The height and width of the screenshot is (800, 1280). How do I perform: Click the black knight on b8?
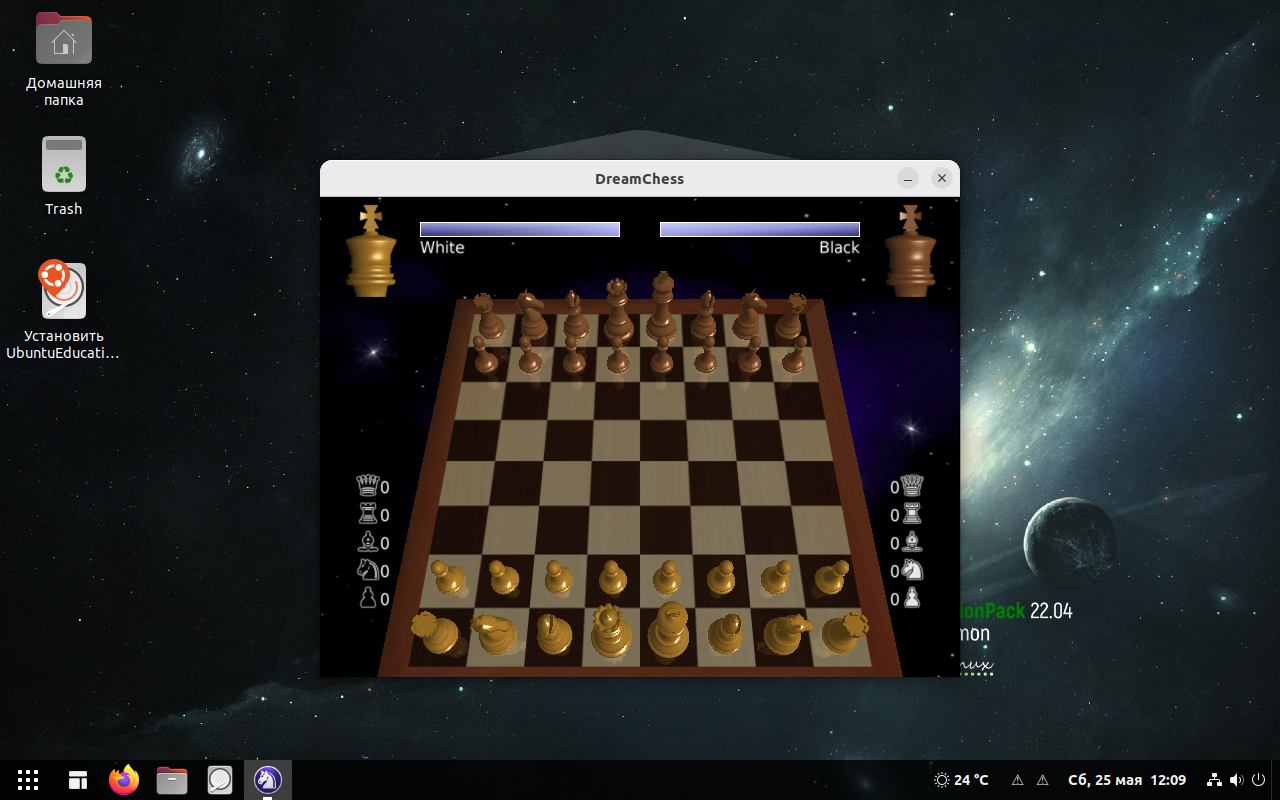[x=531, y=315]
